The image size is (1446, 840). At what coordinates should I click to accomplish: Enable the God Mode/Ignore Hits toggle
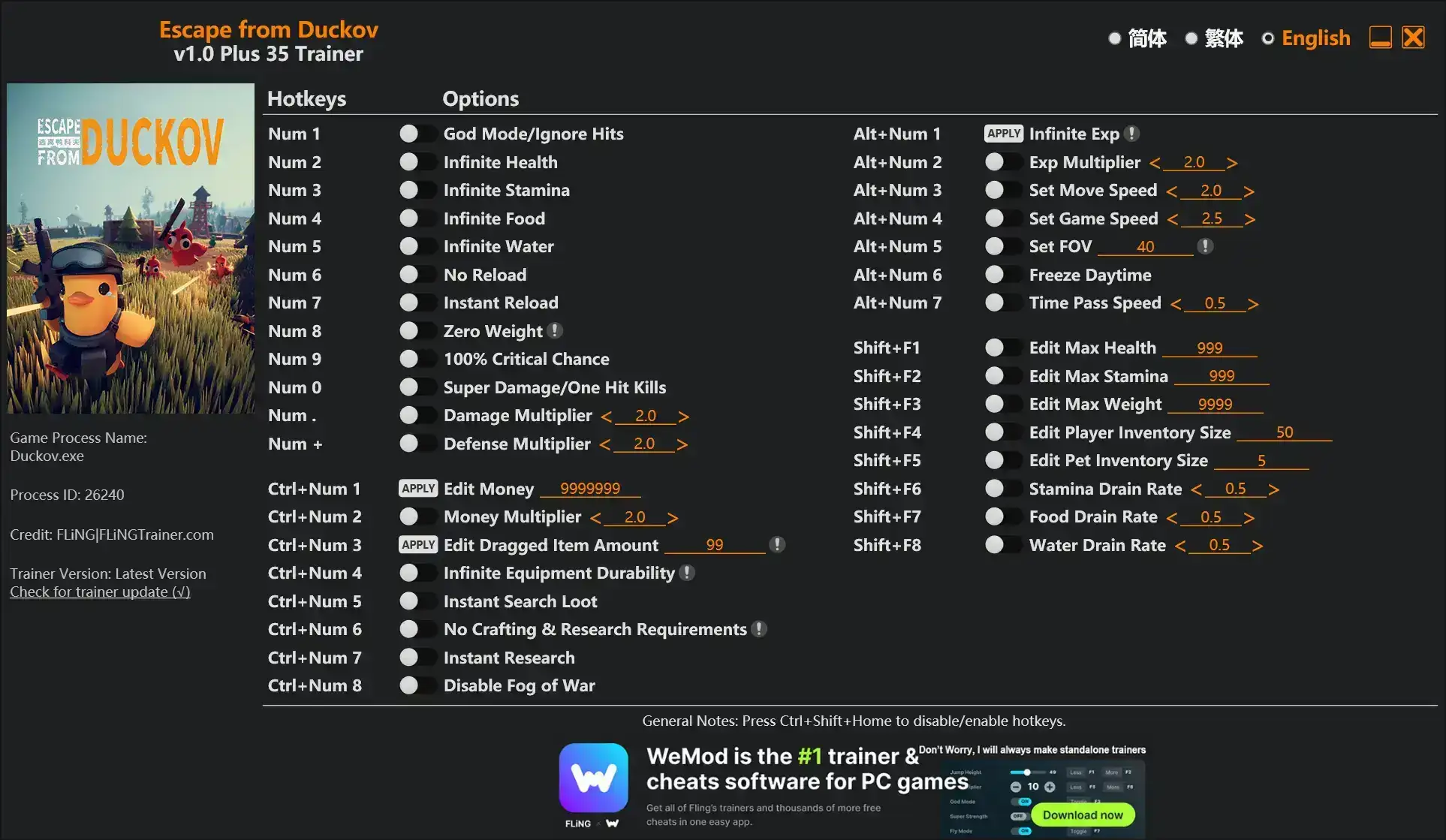[x=417, y=134]
